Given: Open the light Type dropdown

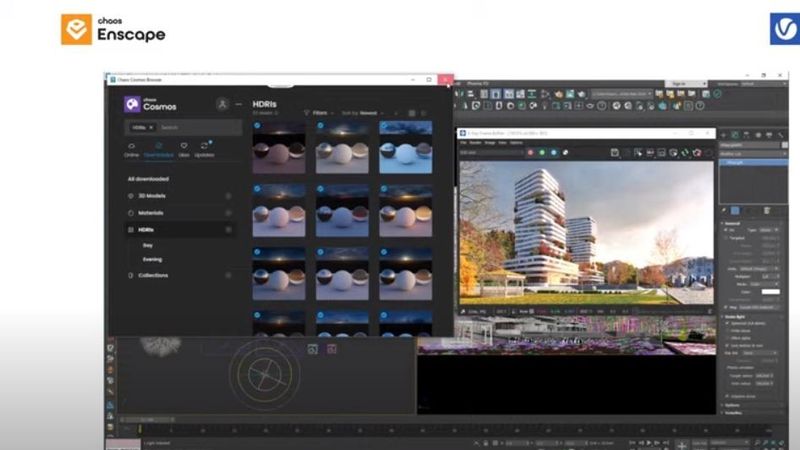Looking at the screenshot, I should pos(768,230).
